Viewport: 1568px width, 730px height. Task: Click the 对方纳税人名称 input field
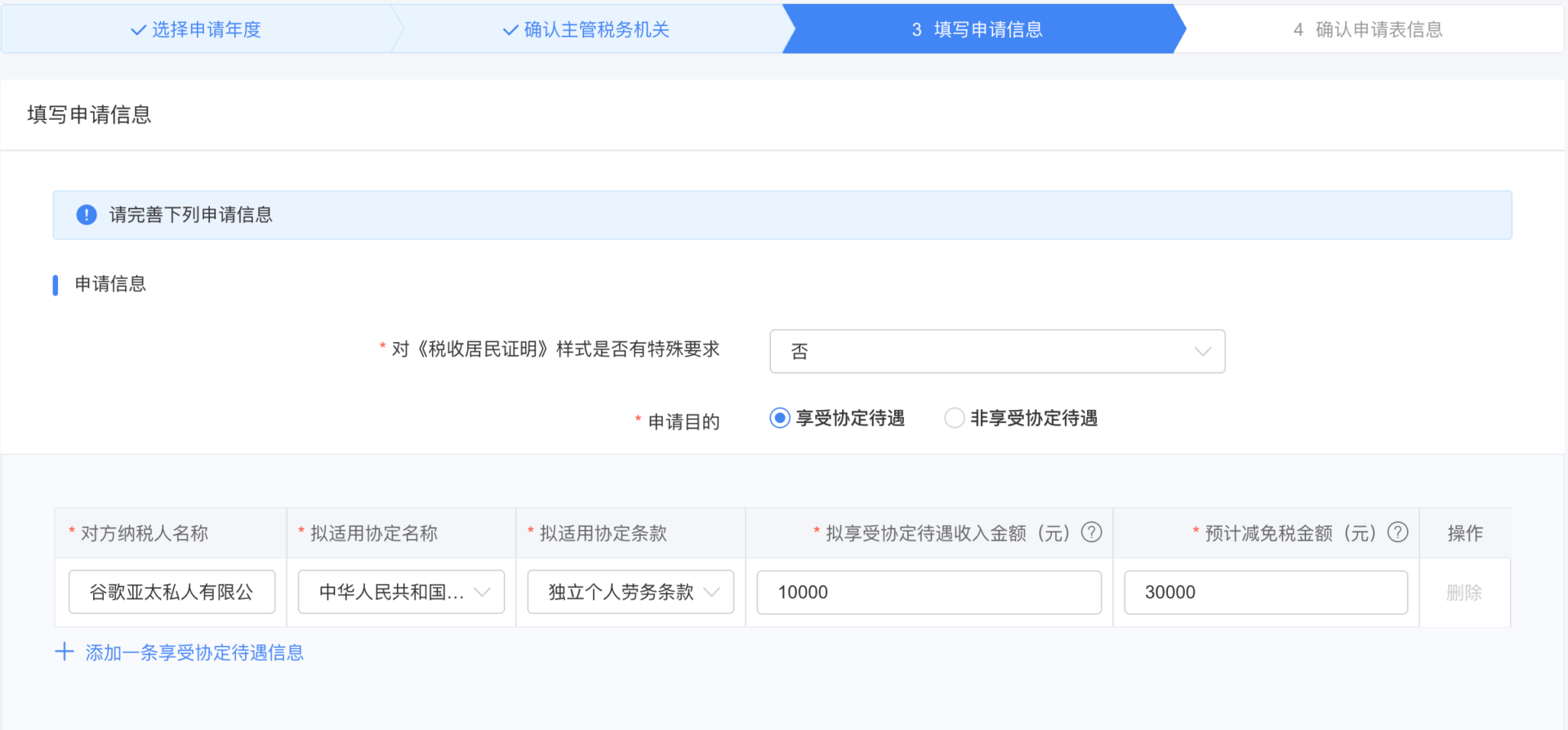coord(171,592)
